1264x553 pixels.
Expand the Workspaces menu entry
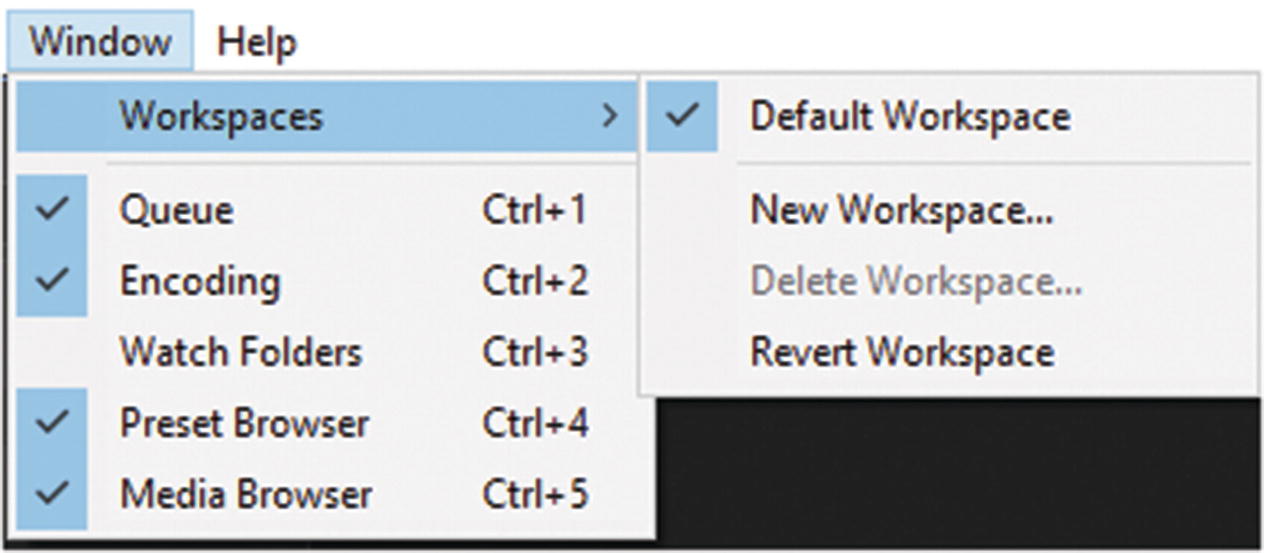221,116
